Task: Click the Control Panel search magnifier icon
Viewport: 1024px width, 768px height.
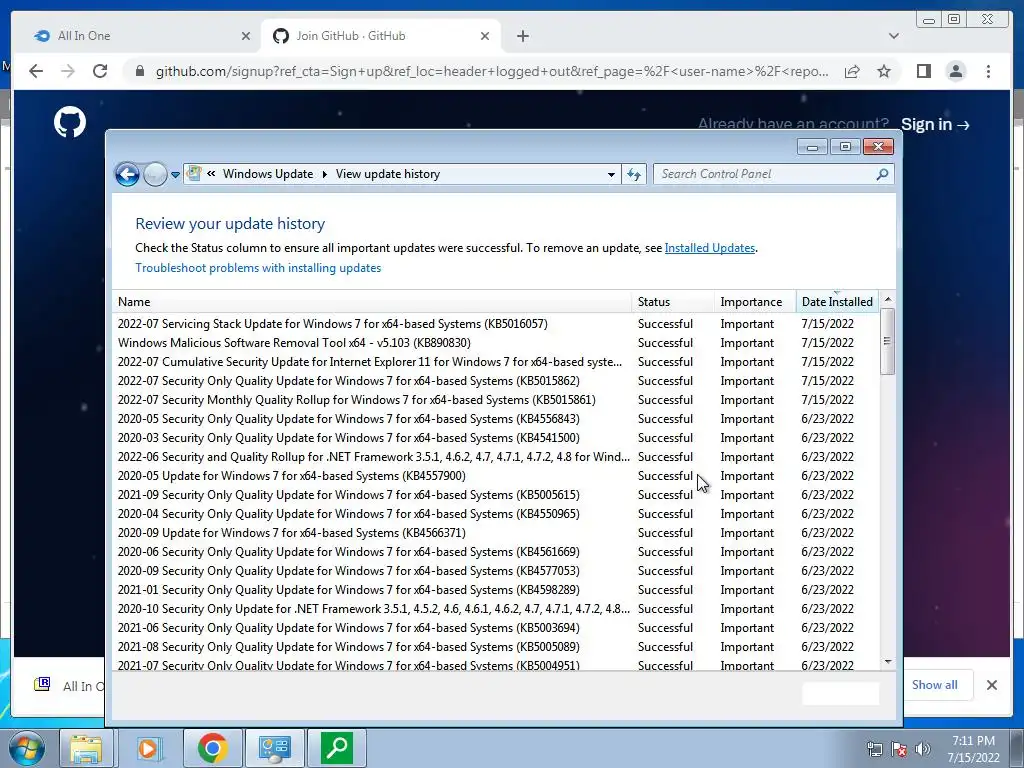Action: [x=882, y=174]
